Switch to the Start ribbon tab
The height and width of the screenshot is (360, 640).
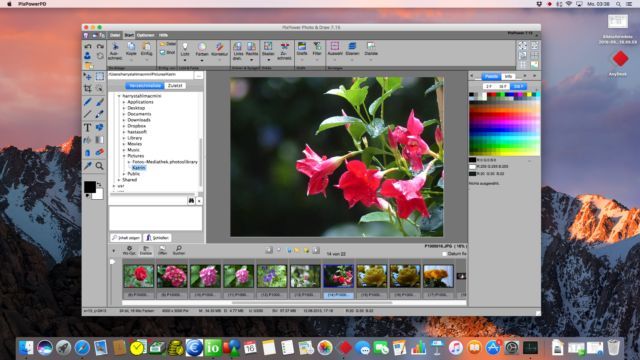pyautogui.click(x=129, y=35)
